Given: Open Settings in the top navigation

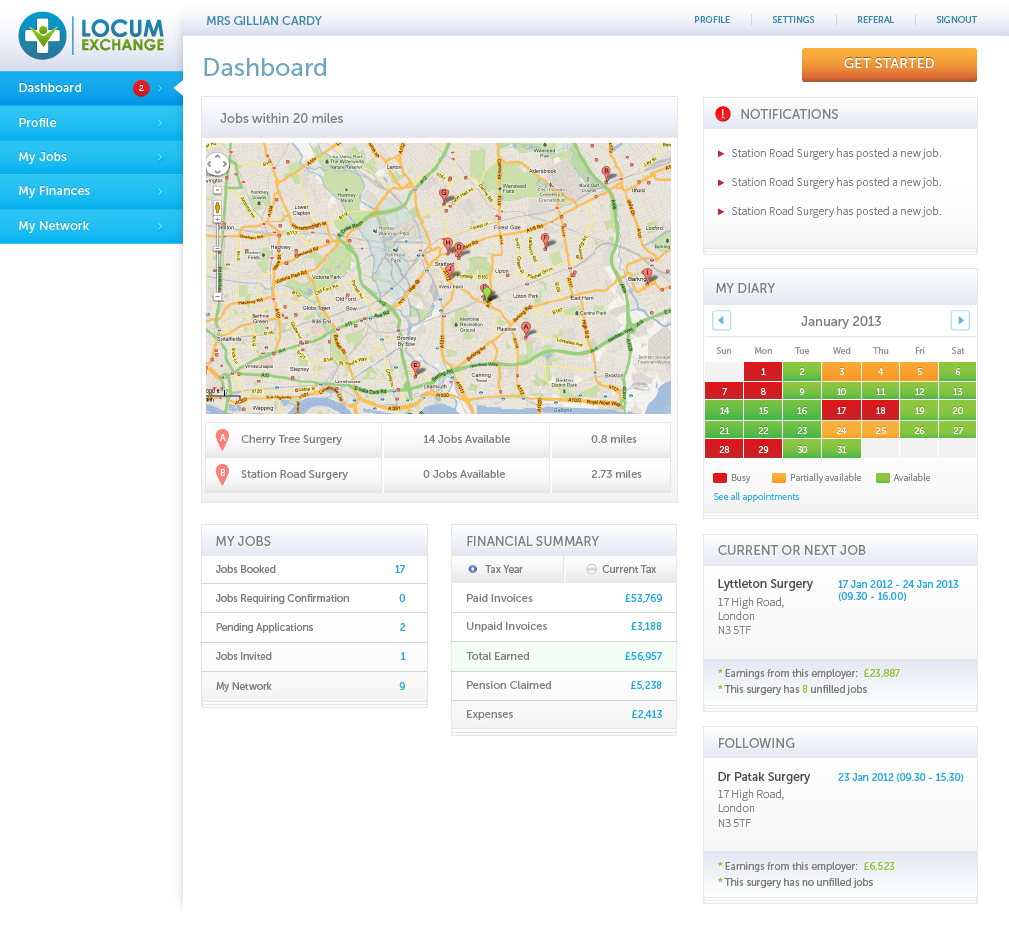Looking at the screenshot, I should (793, 20).
